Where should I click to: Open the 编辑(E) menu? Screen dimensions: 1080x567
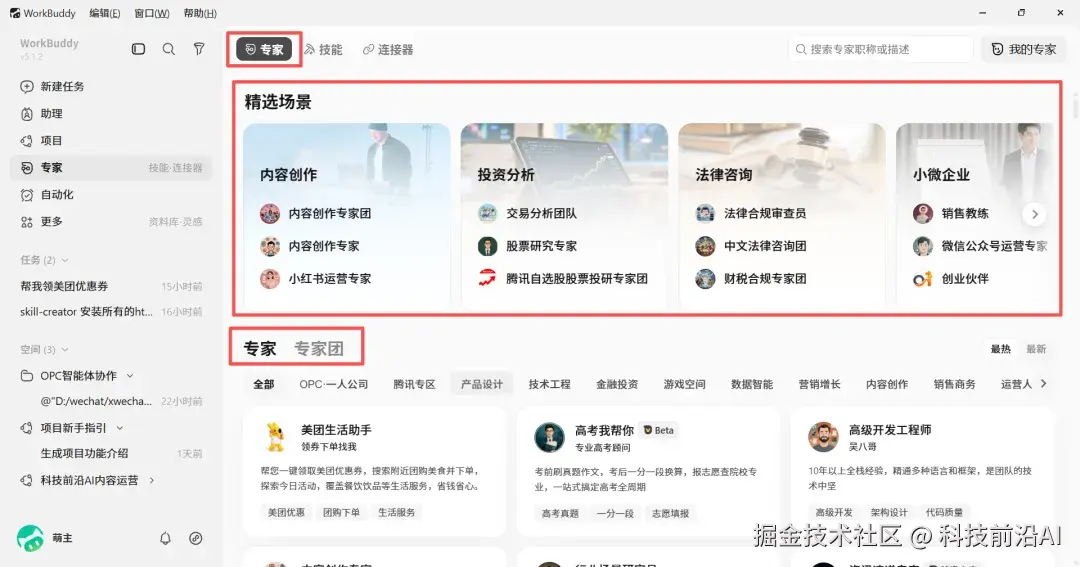(x=105, y=13)
